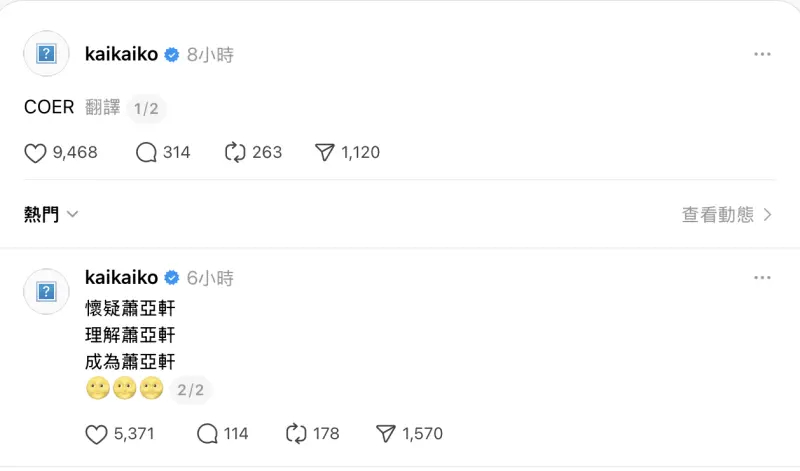Open more options menu on second post
The image size is (800, 471).
pyautogui.click(x=762, y=277)
